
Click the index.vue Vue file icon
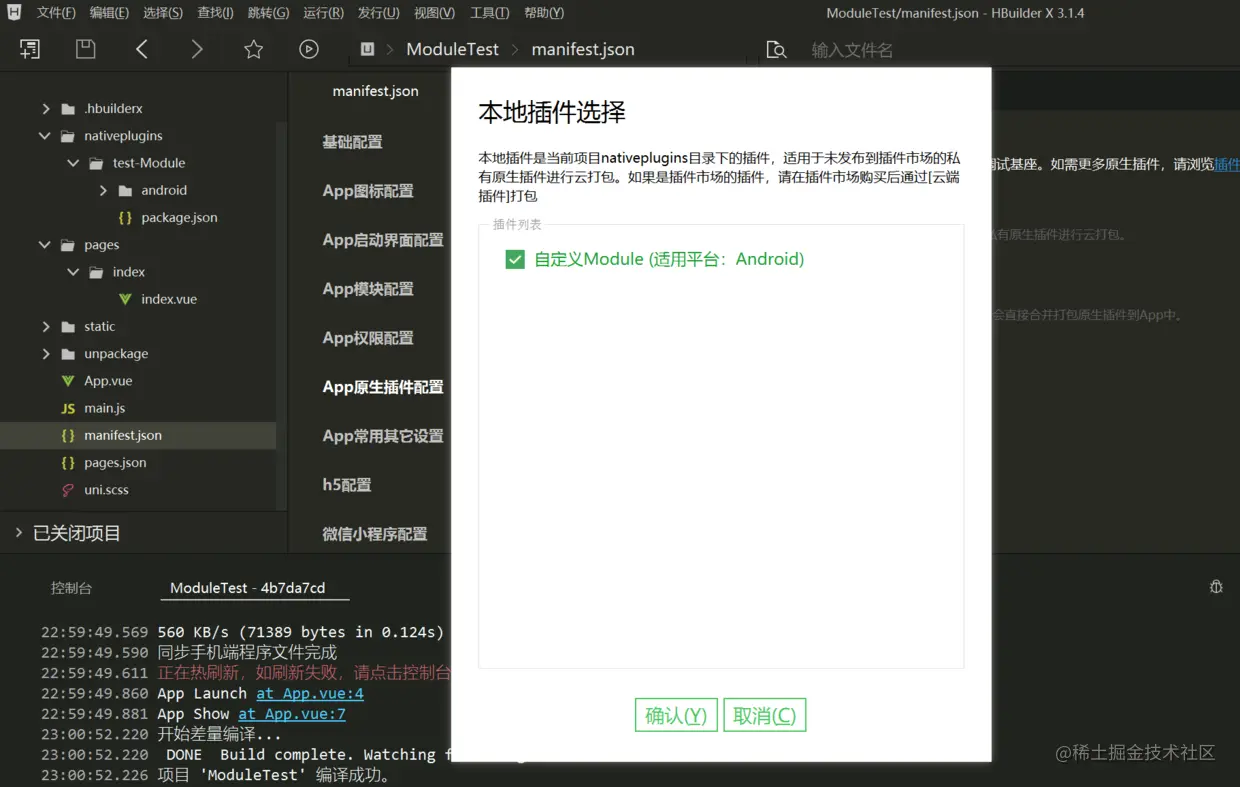coord(125,299)
